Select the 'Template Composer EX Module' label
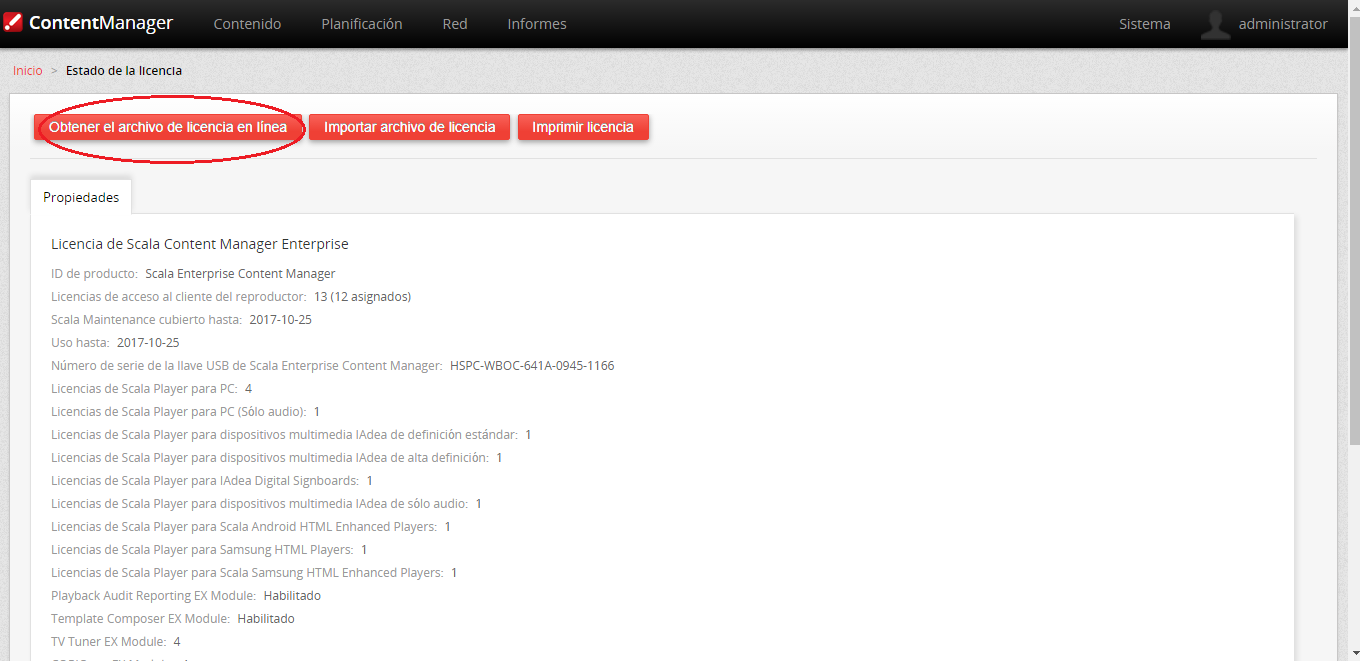The width and height of the screenshot is (1360, 661). click(140, 619)
